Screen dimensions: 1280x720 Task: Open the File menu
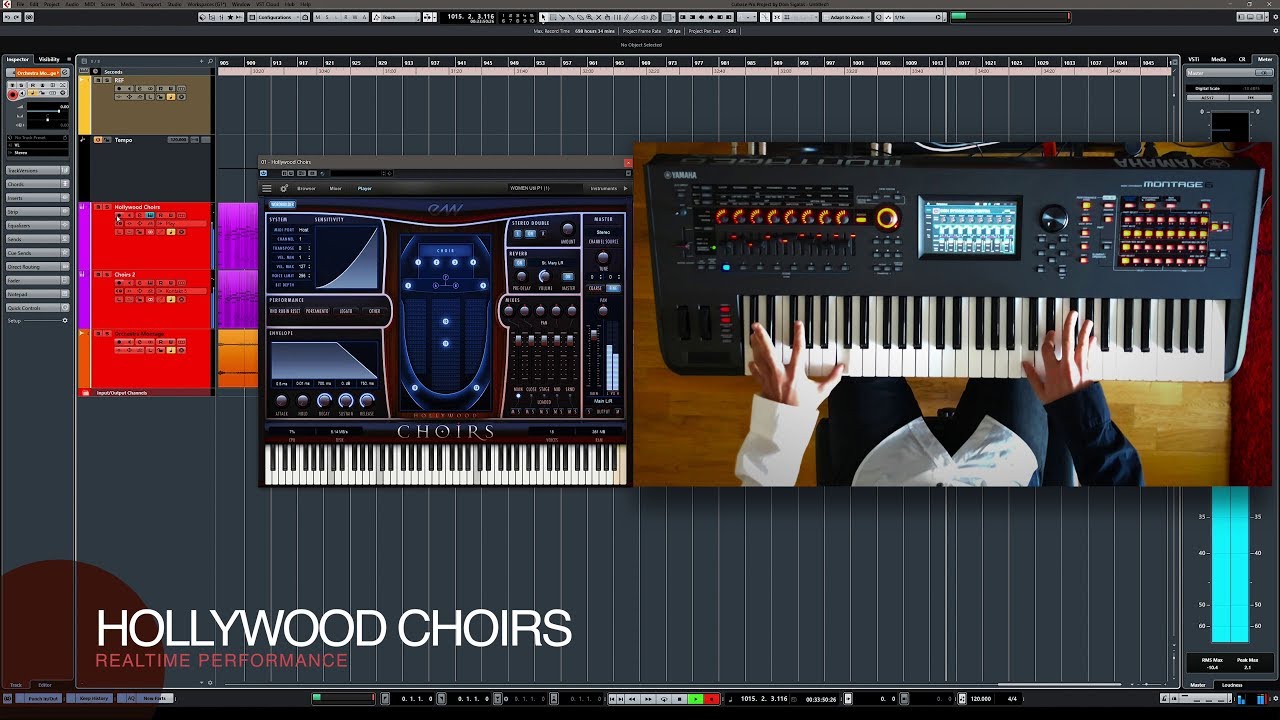tap(20, 4)
